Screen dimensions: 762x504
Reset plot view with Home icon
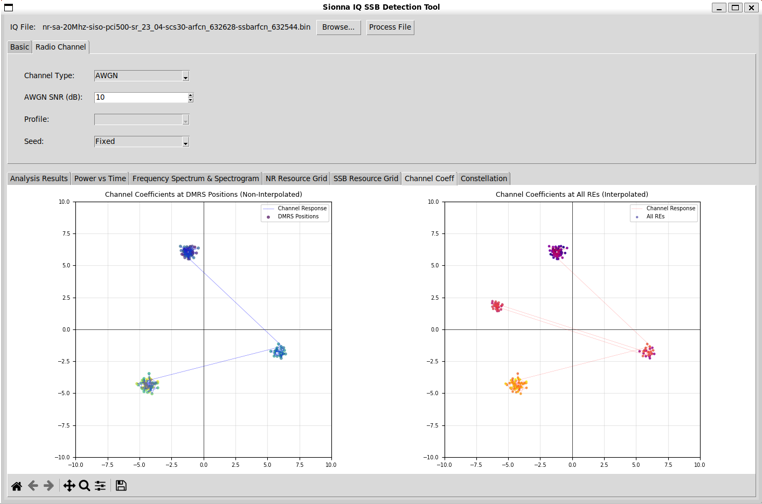[x=16, y=486]
